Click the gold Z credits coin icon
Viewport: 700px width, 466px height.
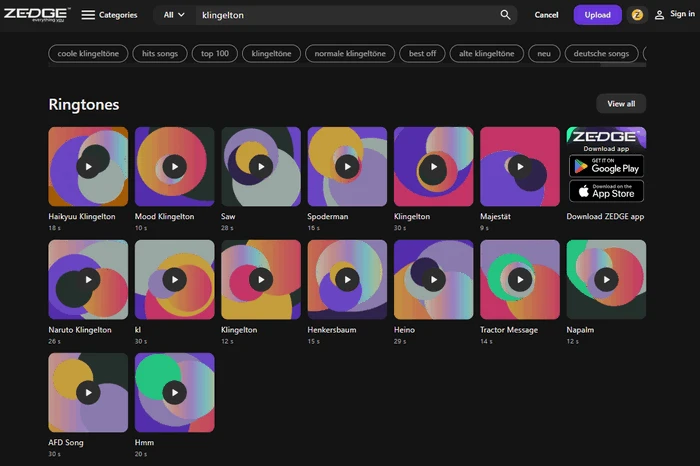click(x=637, y=15)
